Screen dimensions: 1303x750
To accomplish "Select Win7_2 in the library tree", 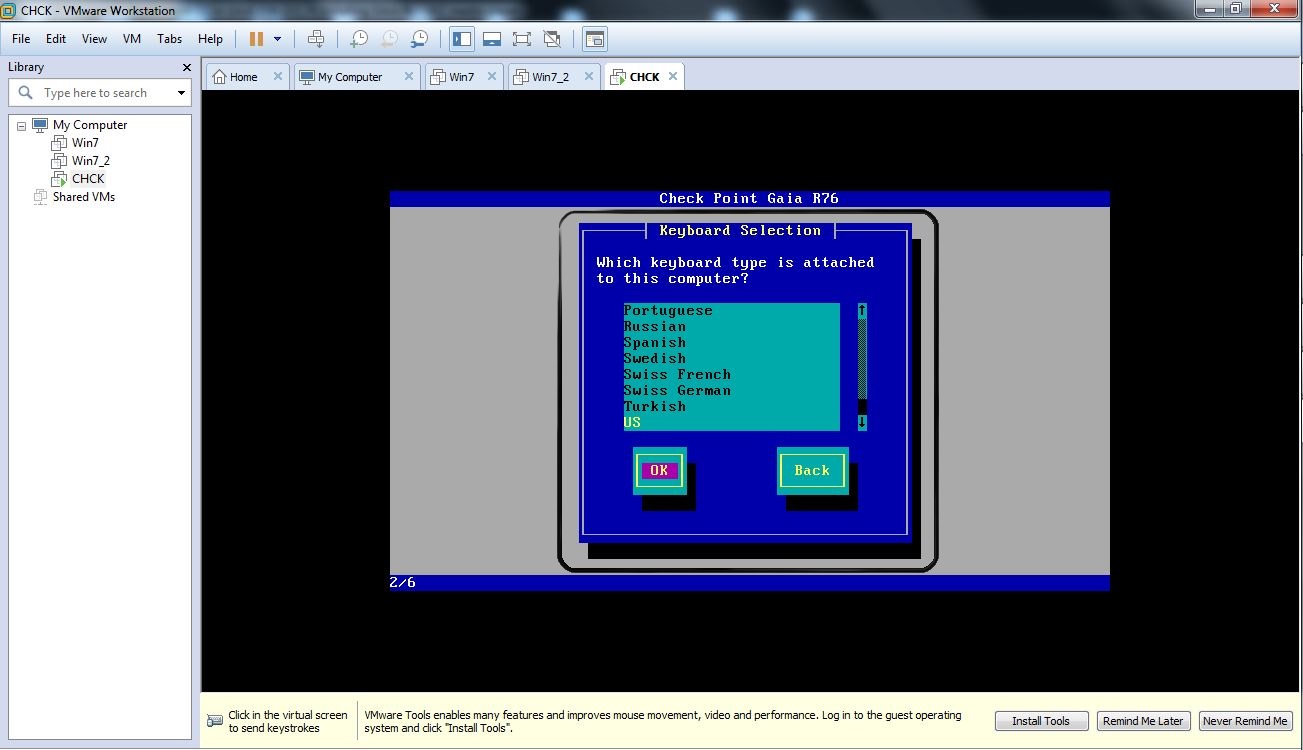I will [90, 161].
